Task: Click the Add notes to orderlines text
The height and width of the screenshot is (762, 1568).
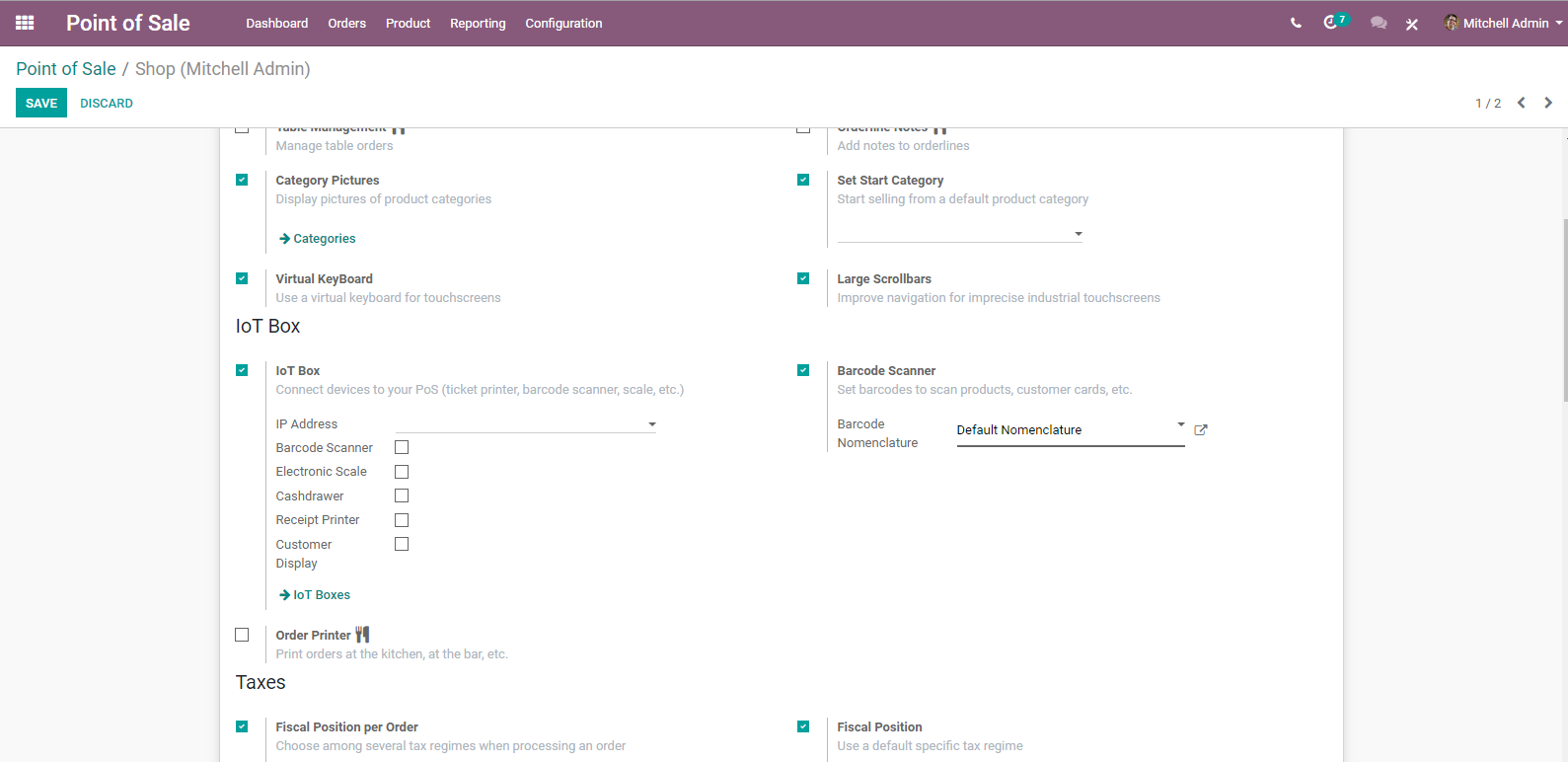Action: click(x=903, y=145)
